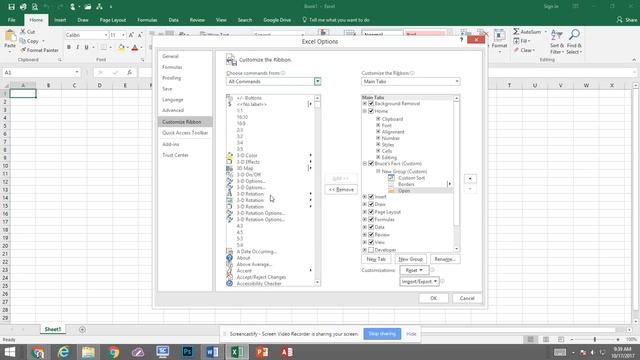Click the Fill Color yellow swatch button
This screenshot has width=640, height=360.
121,48
